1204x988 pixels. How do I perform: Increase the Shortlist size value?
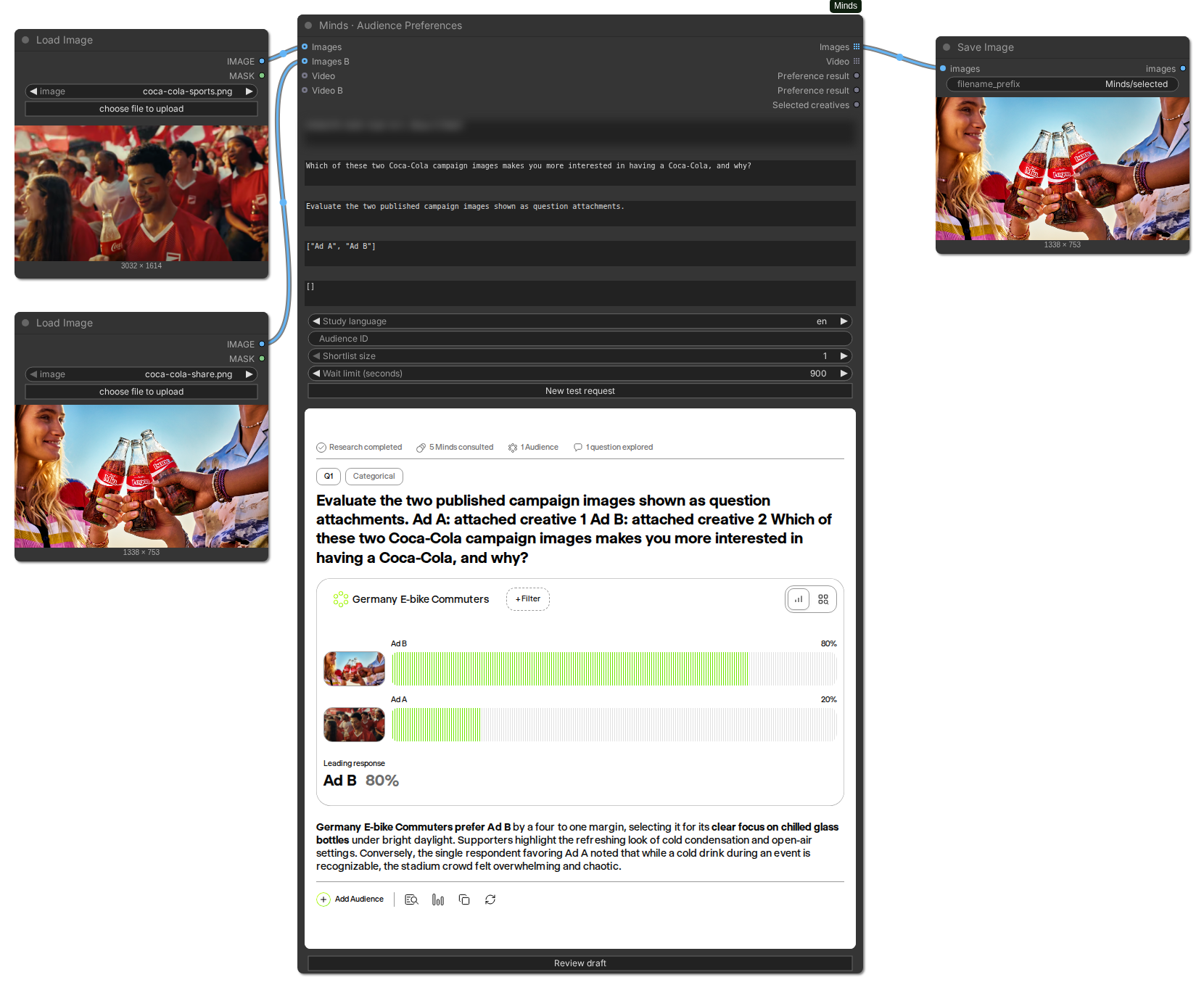pyautogui.click(x=844, y=356)
